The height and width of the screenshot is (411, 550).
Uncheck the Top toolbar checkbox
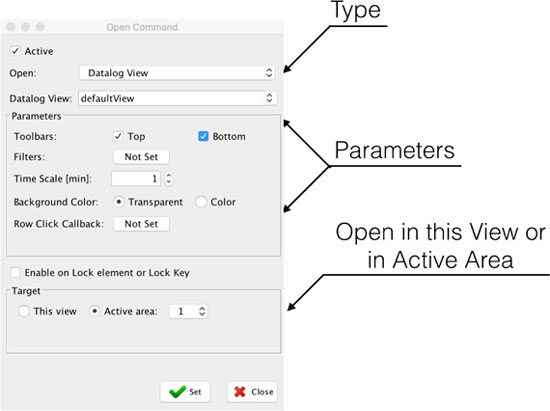[x=118, y=136]
